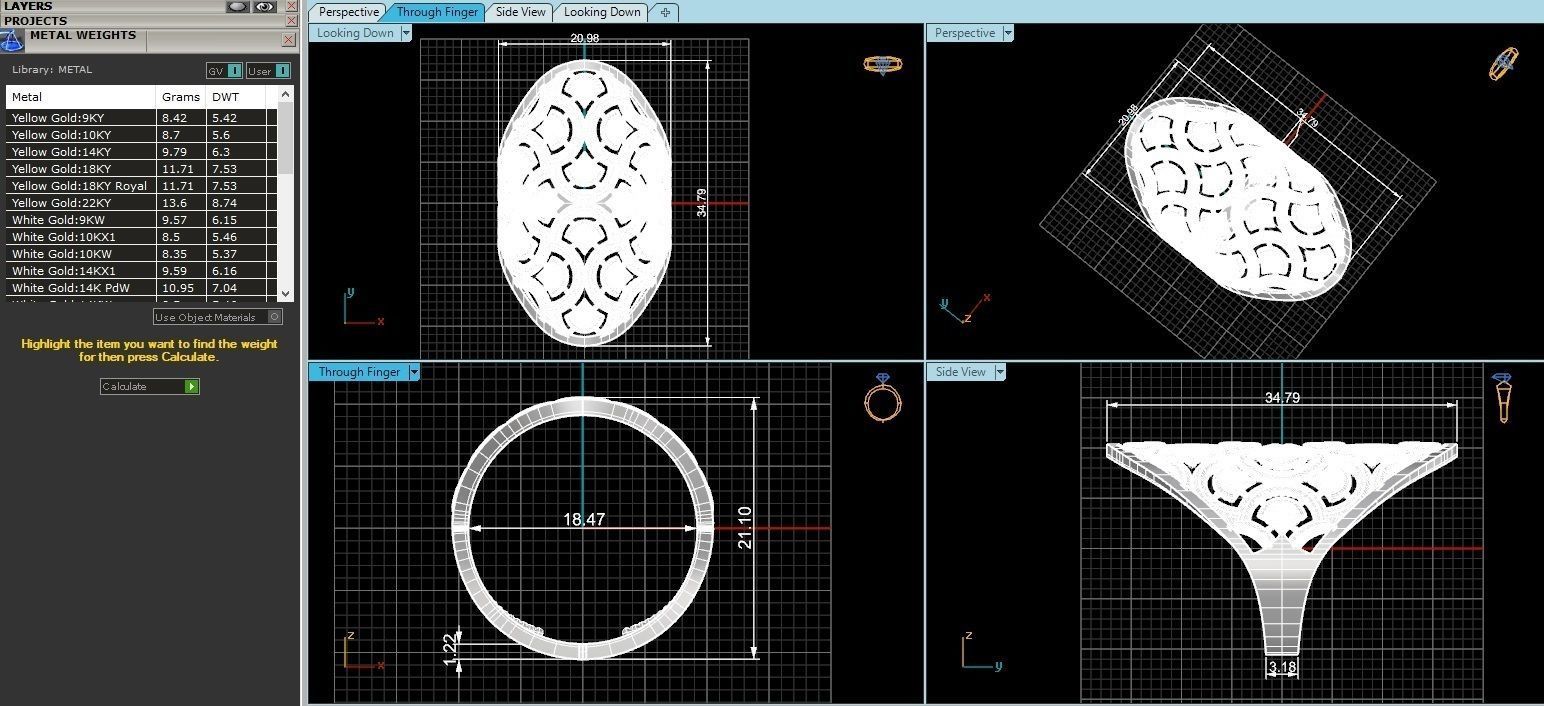
Task: Enable Use Object Materials option
Action: coord(218,317)
